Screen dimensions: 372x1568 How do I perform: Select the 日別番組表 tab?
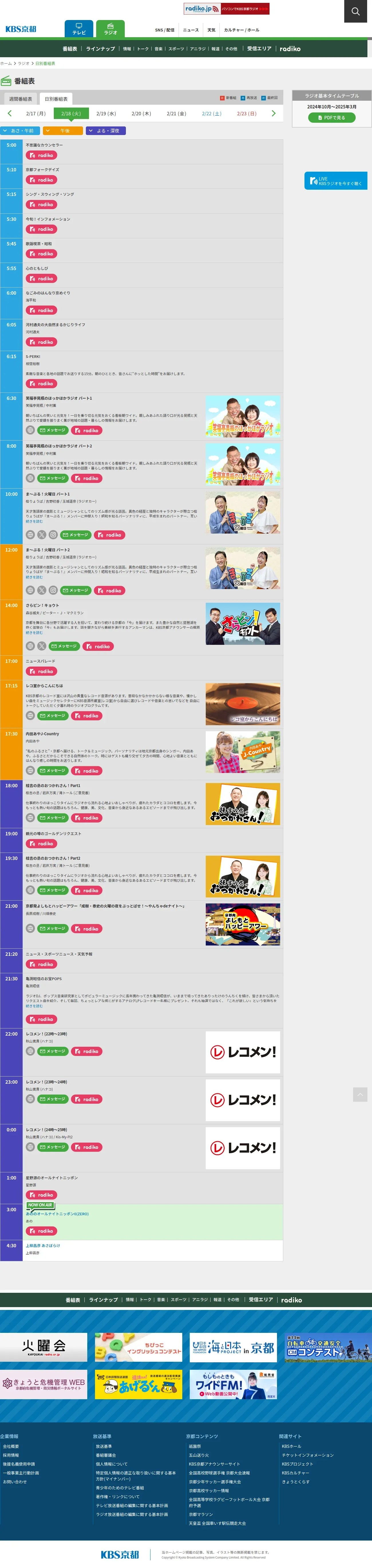pos(56,99)
